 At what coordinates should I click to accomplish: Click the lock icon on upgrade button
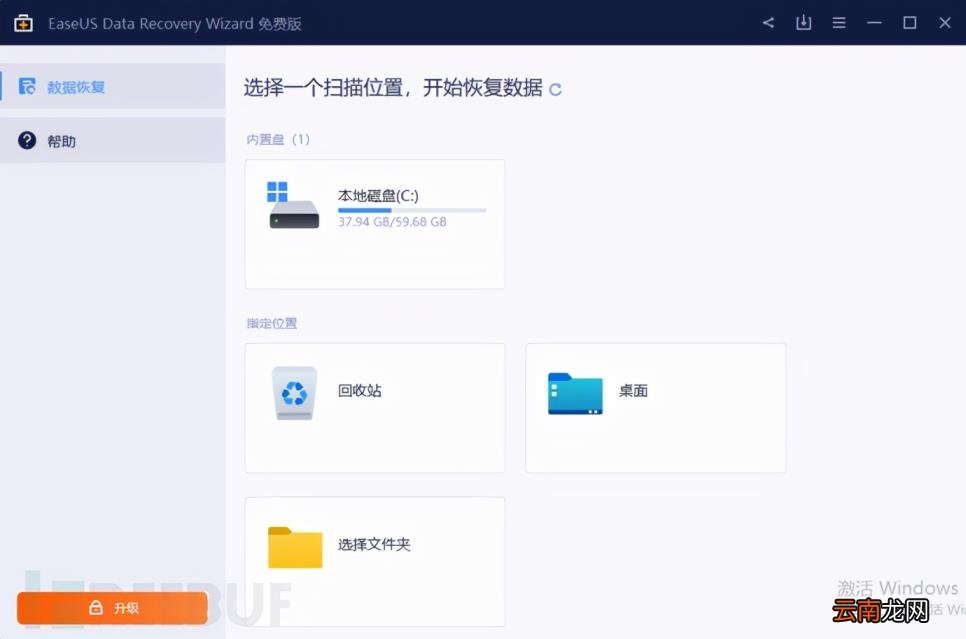(95, 608)
